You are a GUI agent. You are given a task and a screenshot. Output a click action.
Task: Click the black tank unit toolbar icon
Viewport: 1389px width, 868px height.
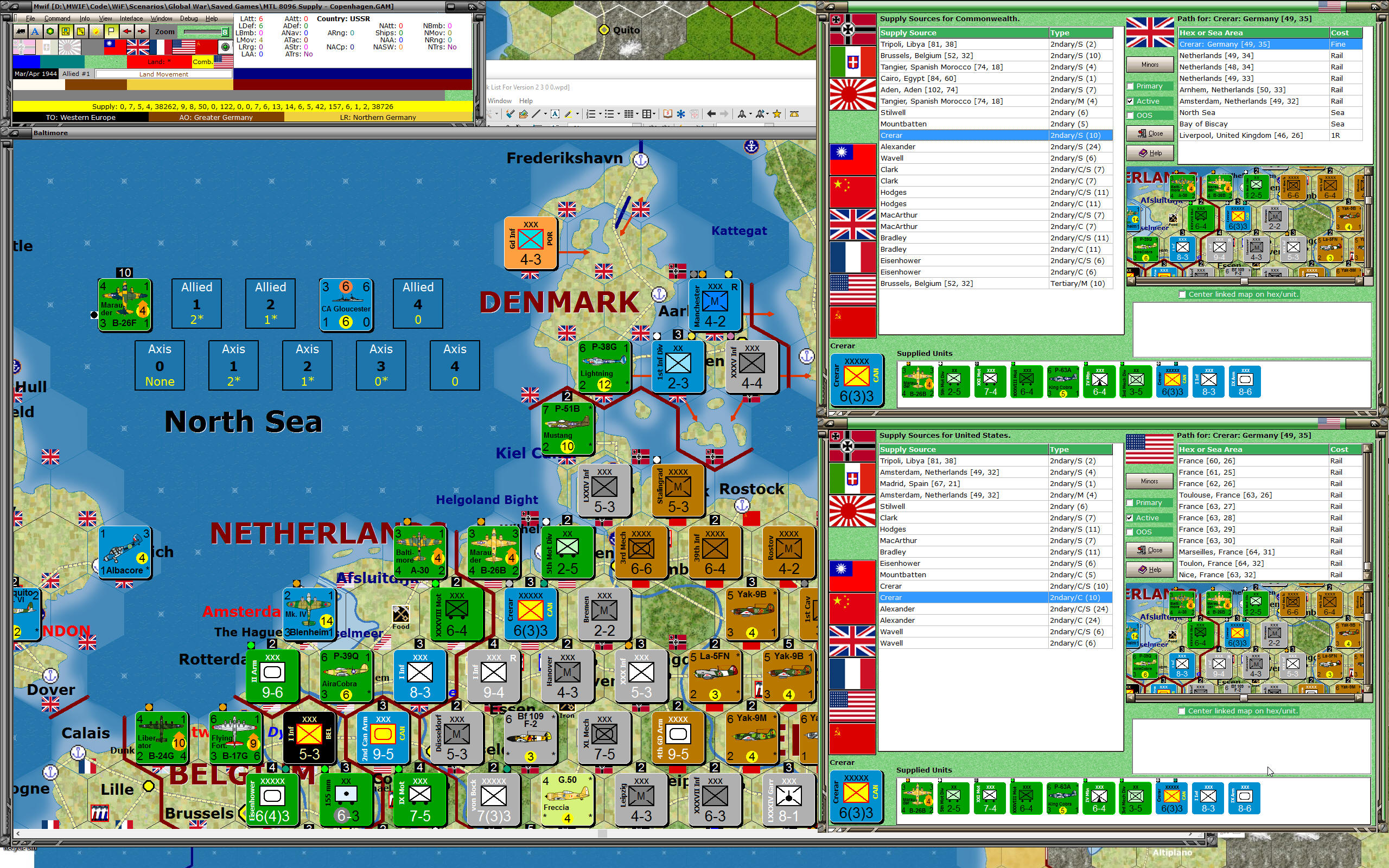[21, 31]
